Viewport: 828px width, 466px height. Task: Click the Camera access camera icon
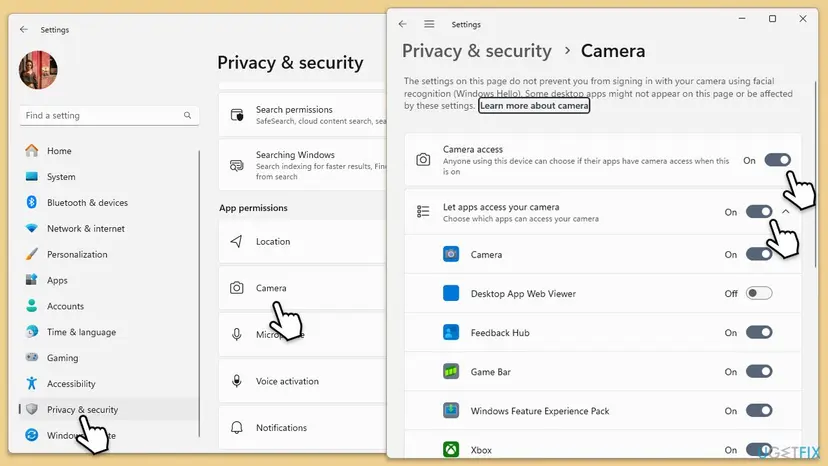(423, 160)
